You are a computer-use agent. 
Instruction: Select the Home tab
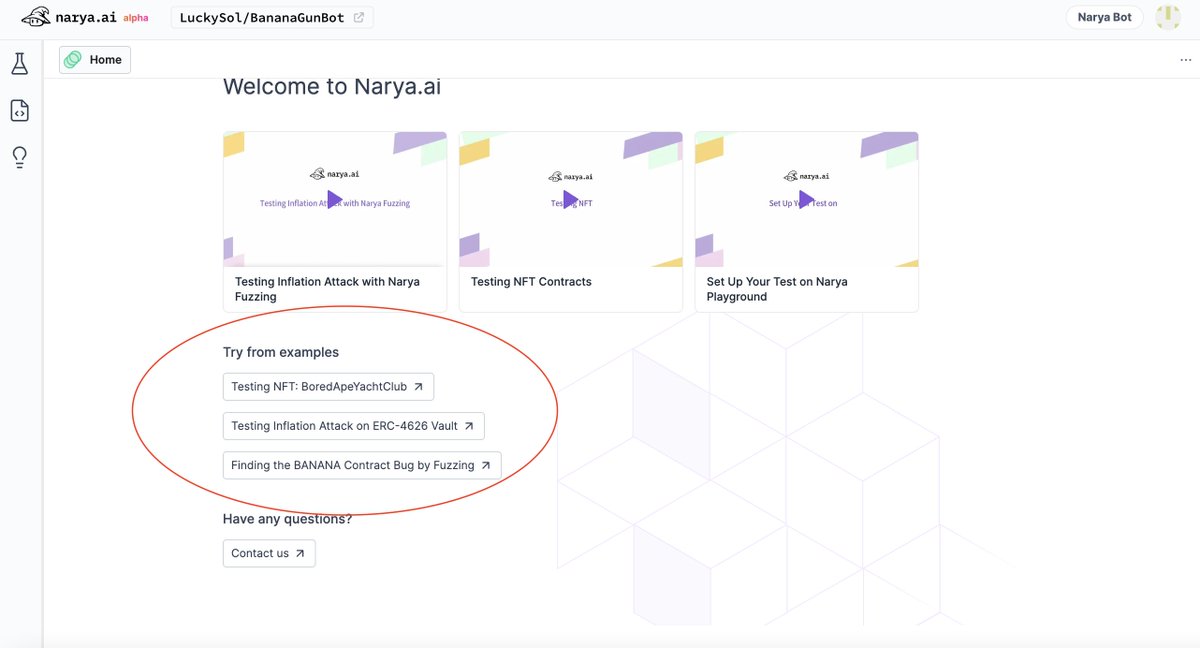point(95,60)
